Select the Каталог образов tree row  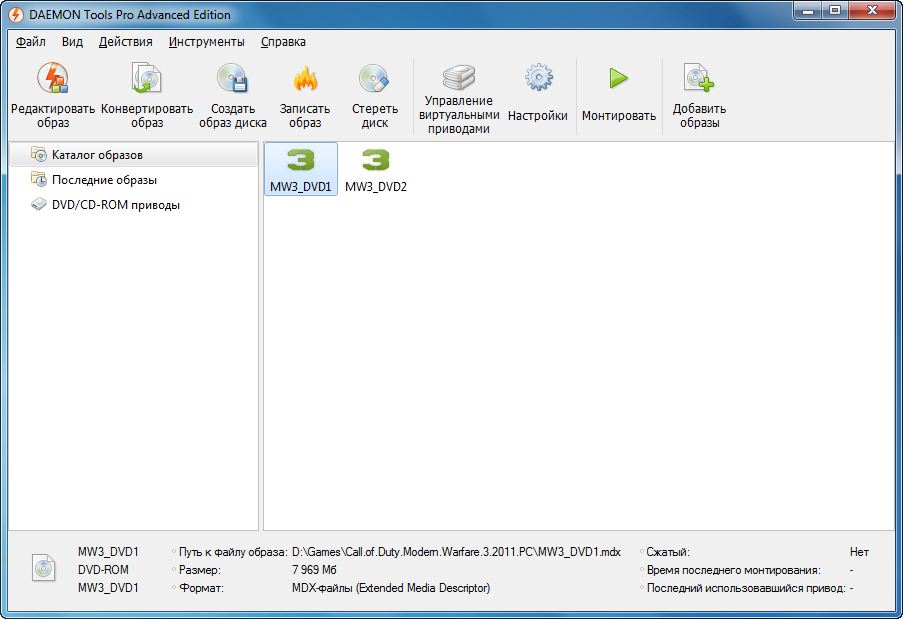pos(134,155)
